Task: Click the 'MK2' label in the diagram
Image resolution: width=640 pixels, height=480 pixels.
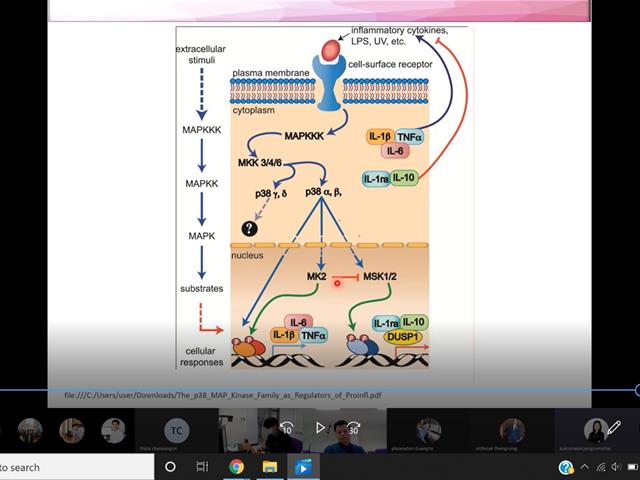Action: pyautogui.click(x=317, y=276)
